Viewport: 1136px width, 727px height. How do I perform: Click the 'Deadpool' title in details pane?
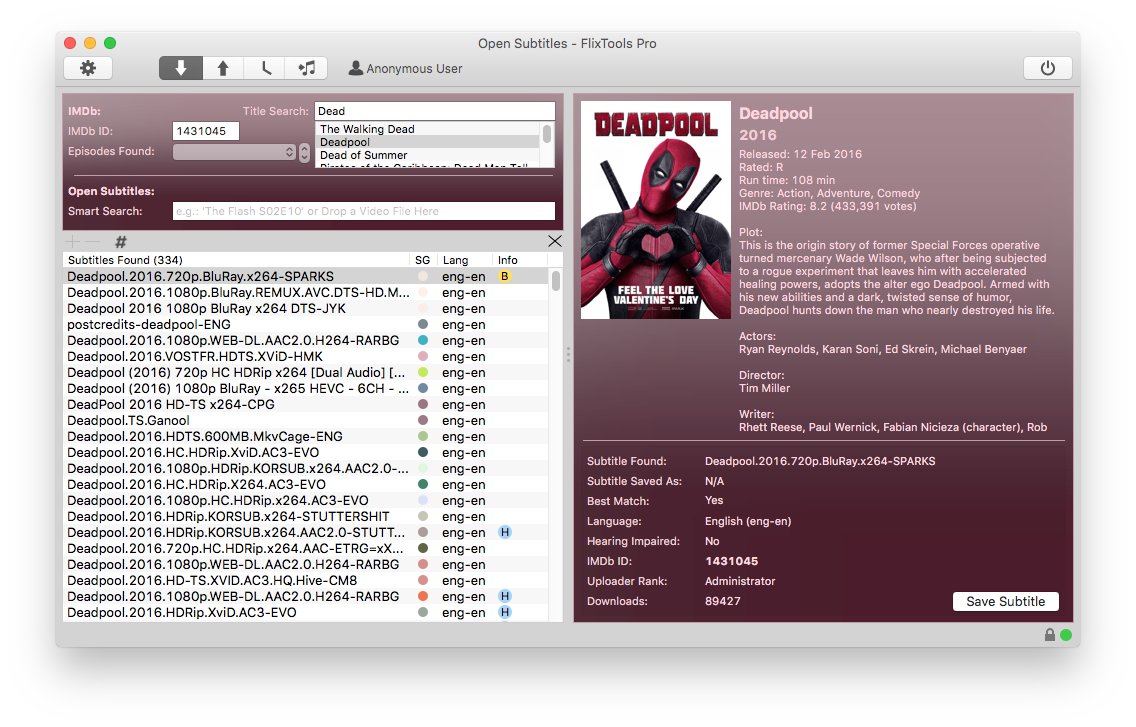[x=775, y=113]
